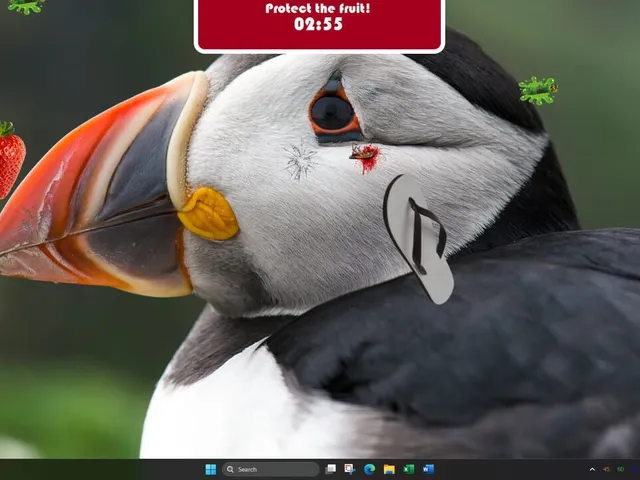Launch Word from the taskbar
This screenshot has width=640, height=480.
[428, 469]
